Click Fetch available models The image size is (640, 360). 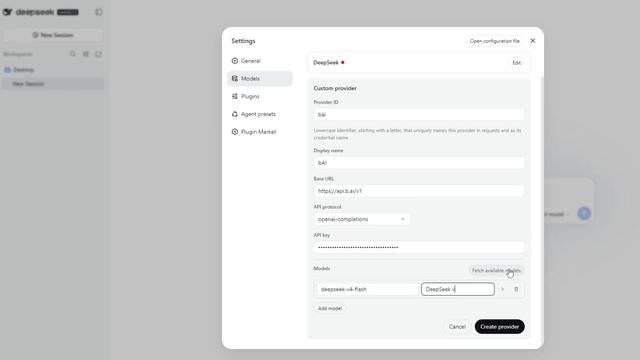[x=496, y=270]
